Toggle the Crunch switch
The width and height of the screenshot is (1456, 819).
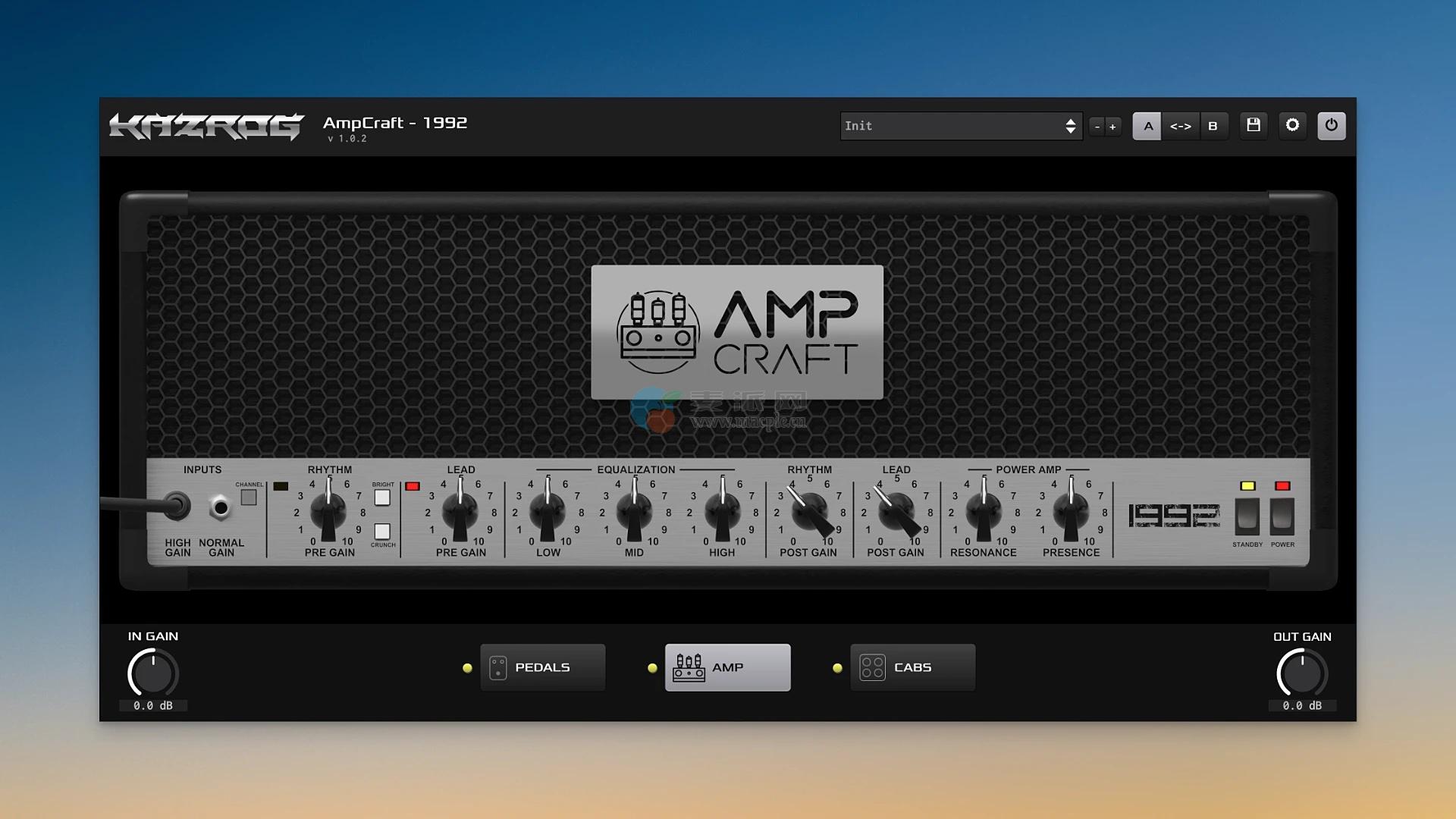tap(382, 531)
